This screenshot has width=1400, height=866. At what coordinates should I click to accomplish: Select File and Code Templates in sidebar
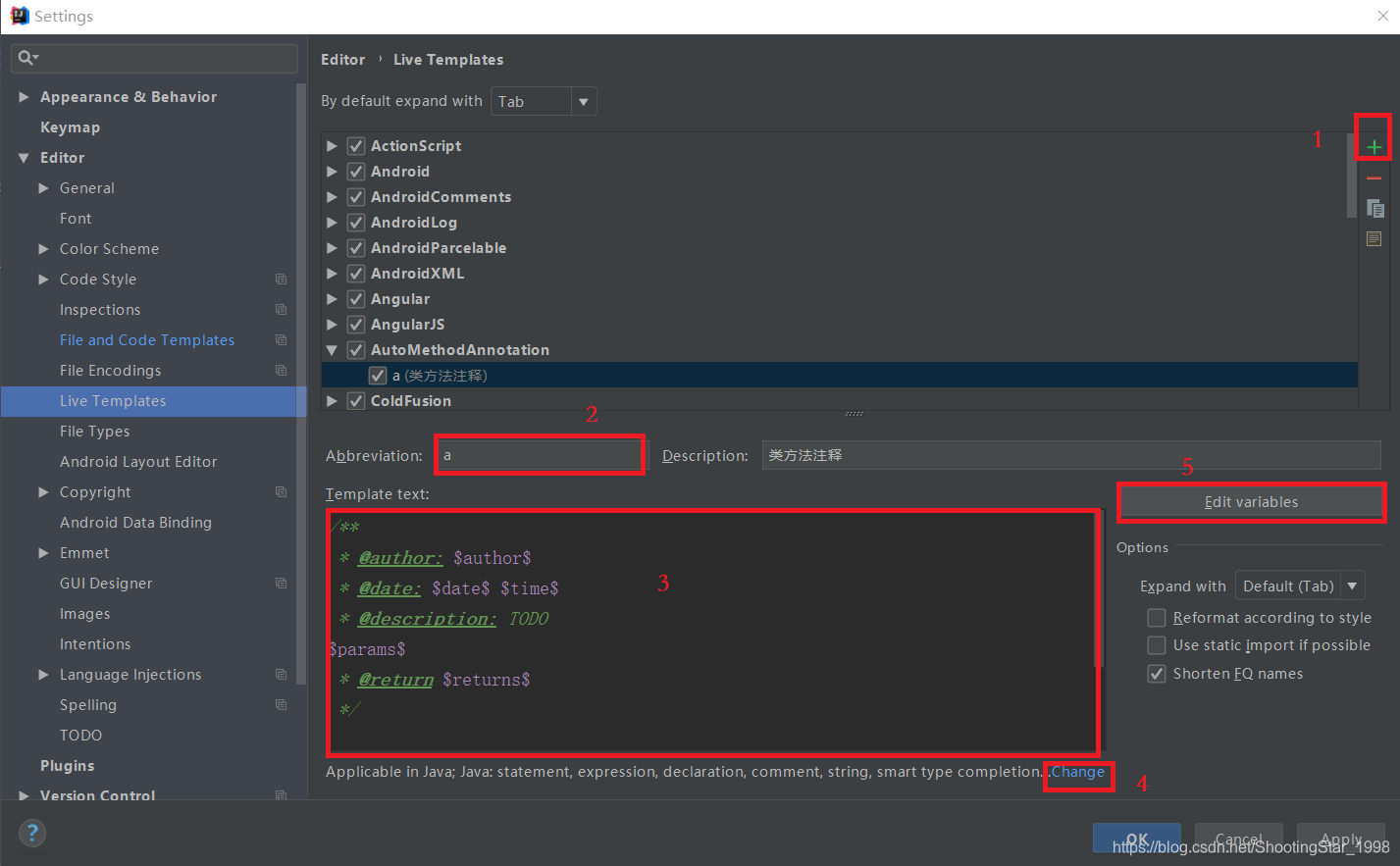click(x=147, y=340)
